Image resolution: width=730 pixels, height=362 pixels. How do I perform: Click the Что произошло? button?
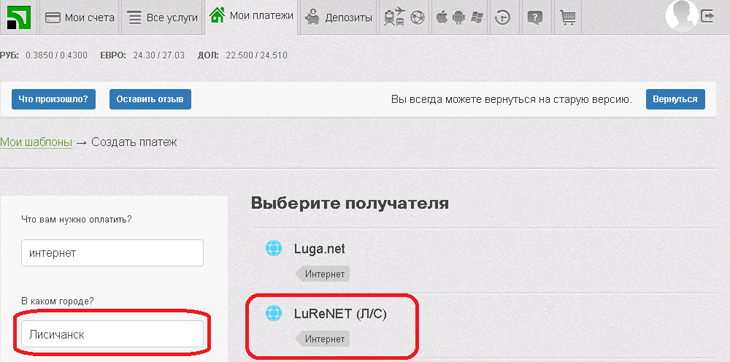tap(54, 99)
